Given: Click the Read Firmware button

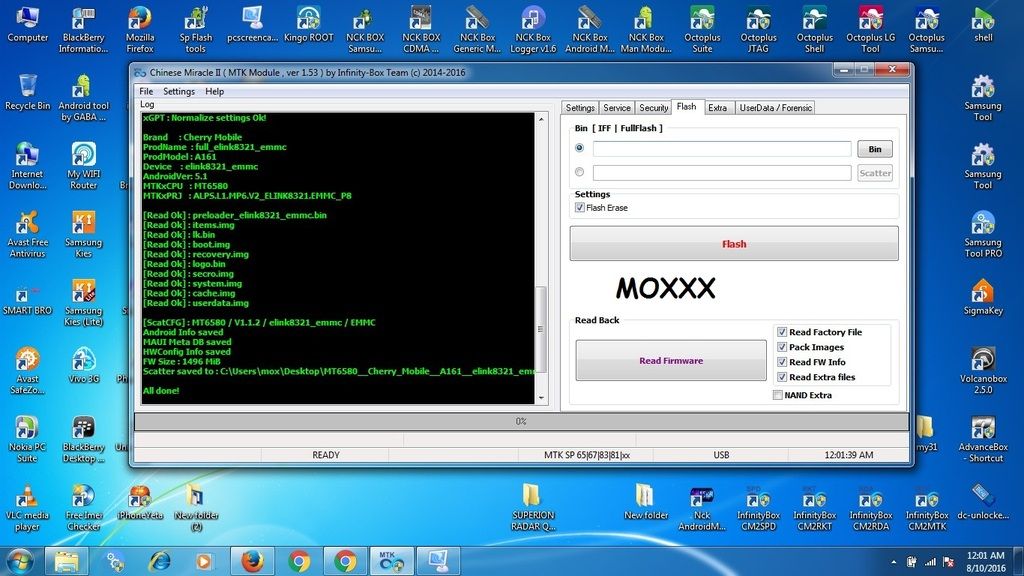Looking at the screenshot, I should (x=670, y=361).
